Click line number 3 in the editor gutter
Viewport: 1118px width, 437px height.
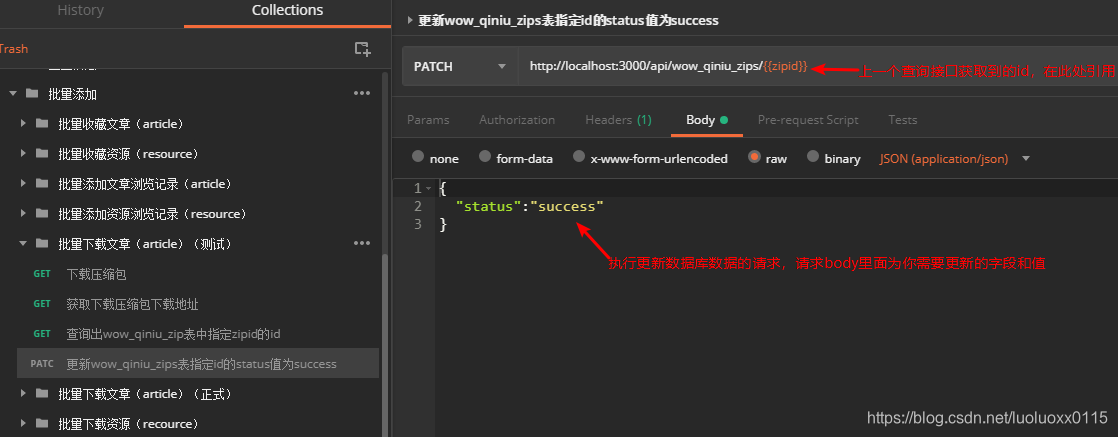point(417,224)
